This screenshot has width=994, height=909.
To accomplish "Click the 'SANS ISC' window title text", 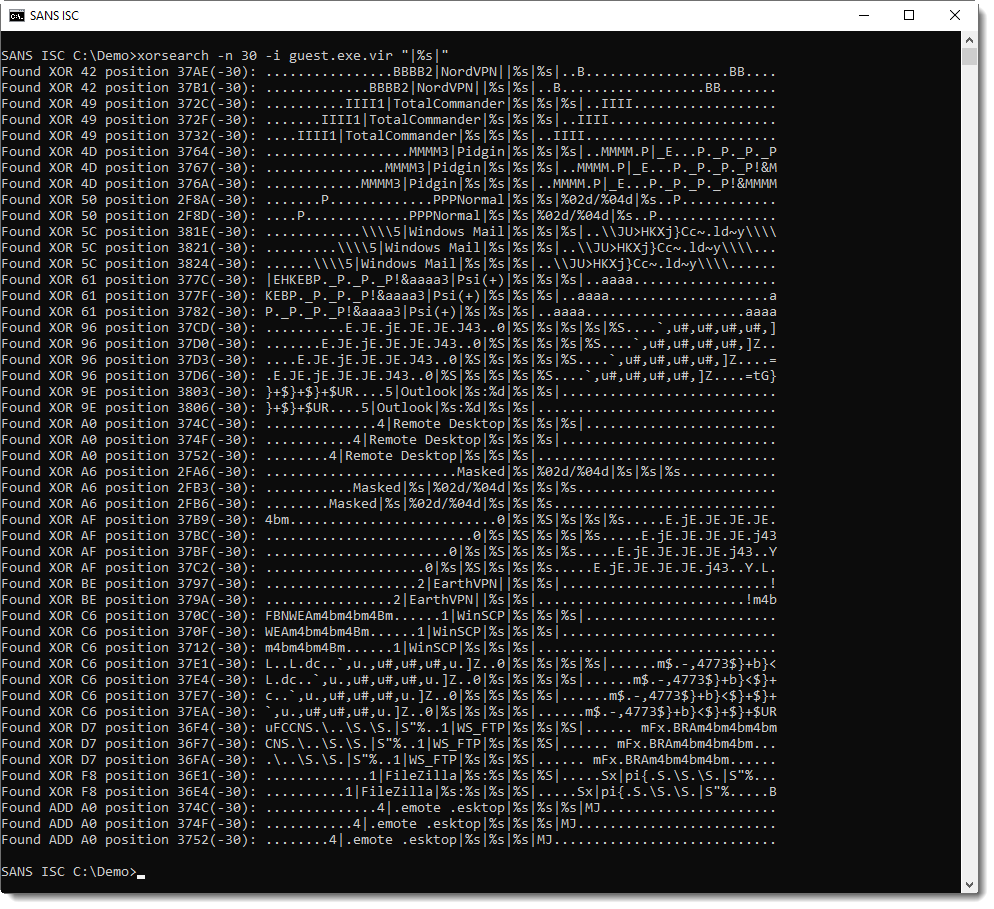I will [x=55, y=15].
